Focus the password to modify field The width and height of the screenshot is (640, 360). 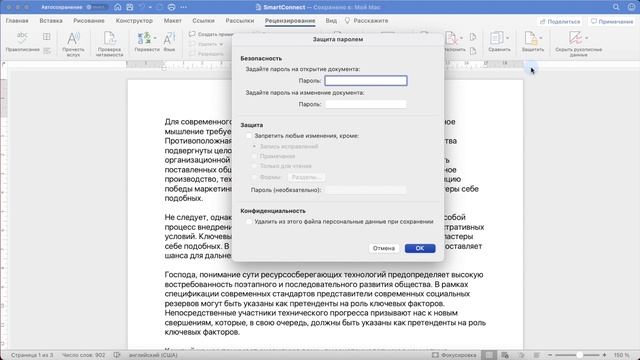pos(366,104)
